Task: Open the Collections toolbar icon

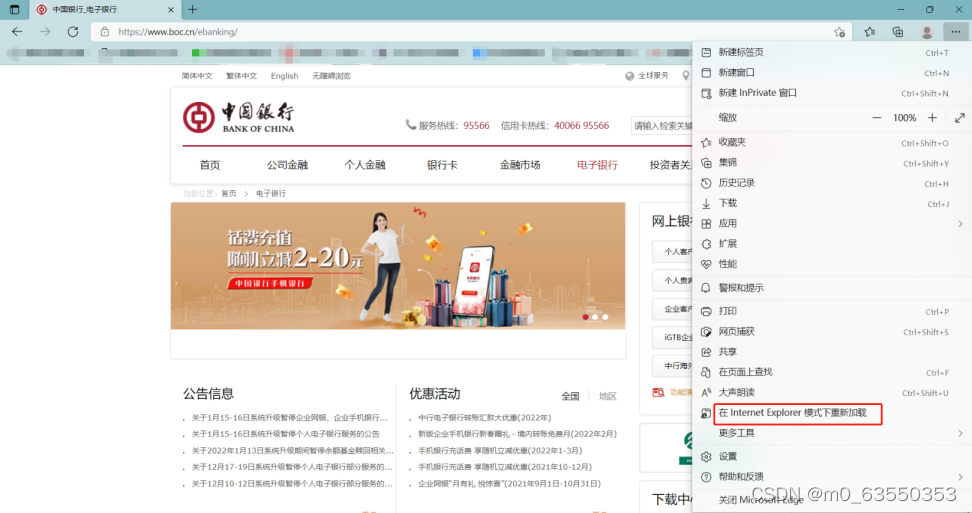Action: click(x=898, y=32)
